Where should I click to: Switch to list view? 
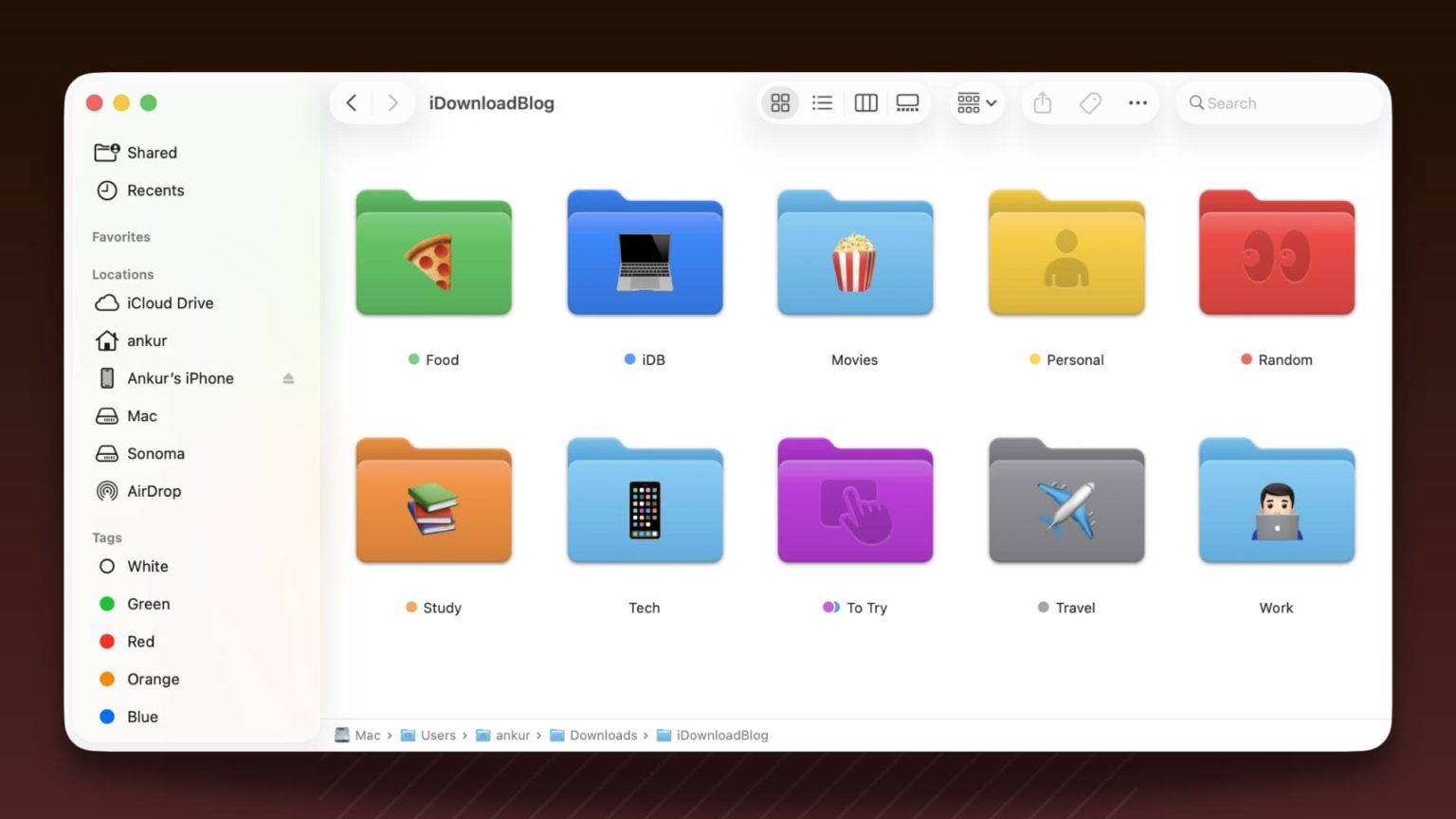pos(822,102)
